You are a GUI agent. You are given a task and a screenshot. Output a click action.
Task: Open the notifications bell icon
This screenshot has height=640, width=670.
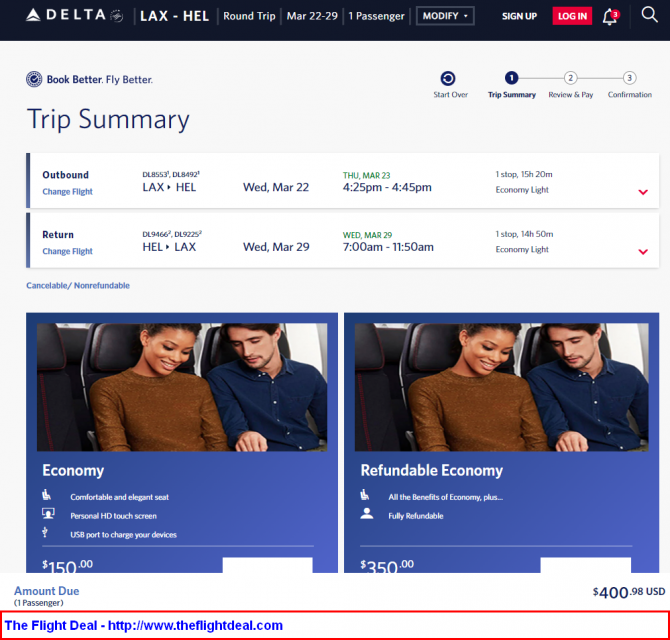(610, 17)
